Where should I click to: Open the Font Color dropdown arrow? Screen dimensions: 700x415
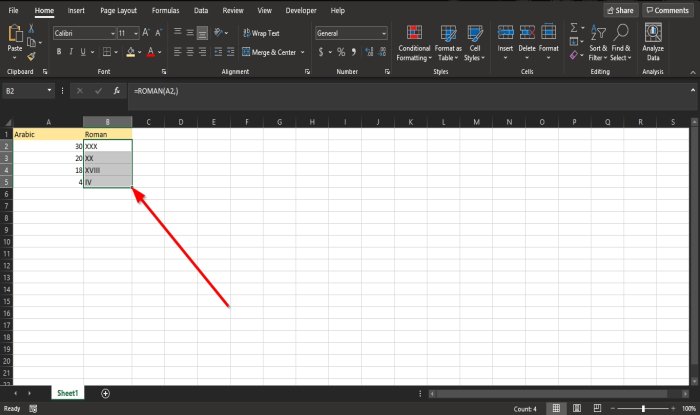[159, 52]
